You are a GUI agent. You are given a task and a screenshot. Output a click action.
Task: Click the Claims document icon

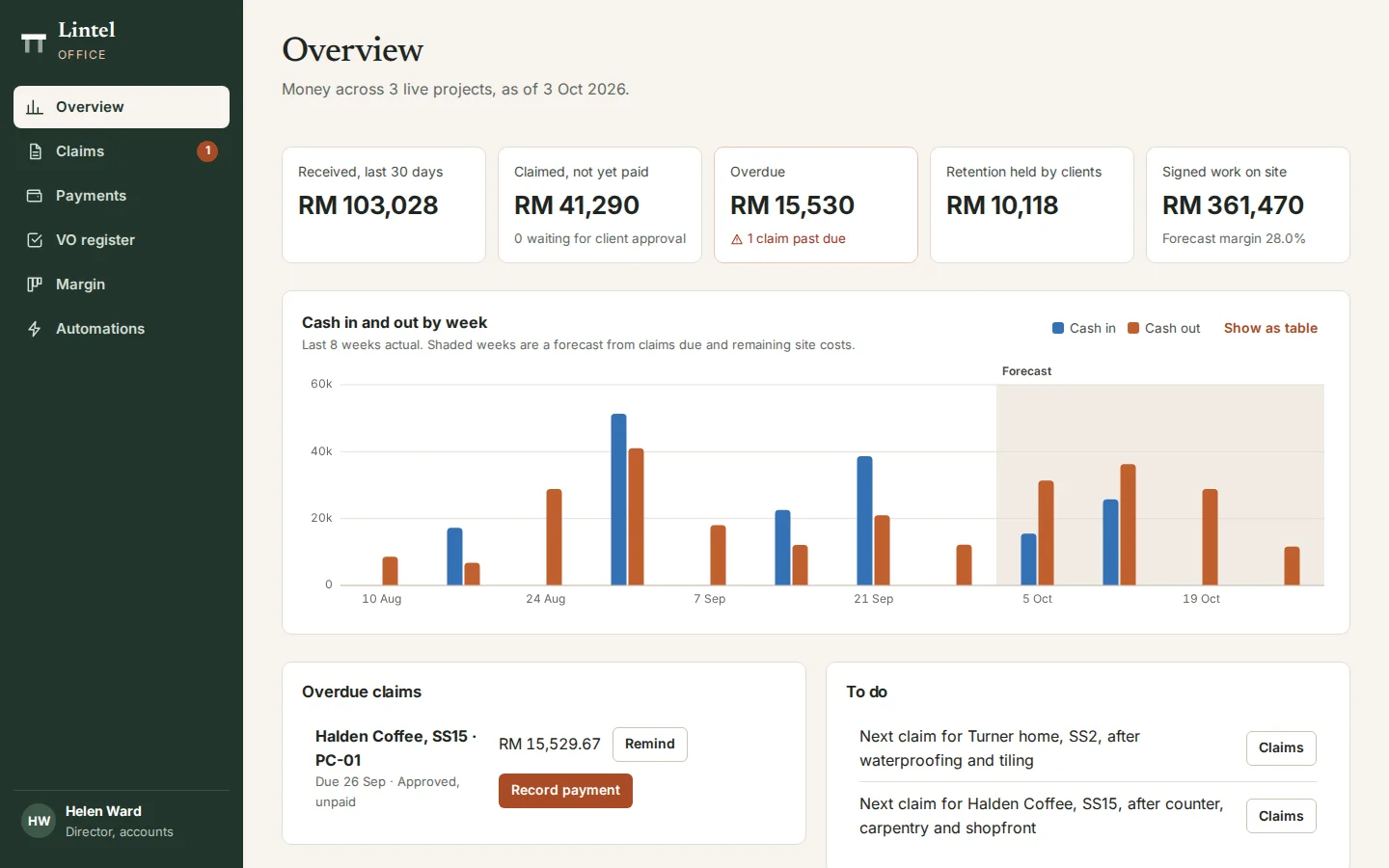[x=35, y=151]
